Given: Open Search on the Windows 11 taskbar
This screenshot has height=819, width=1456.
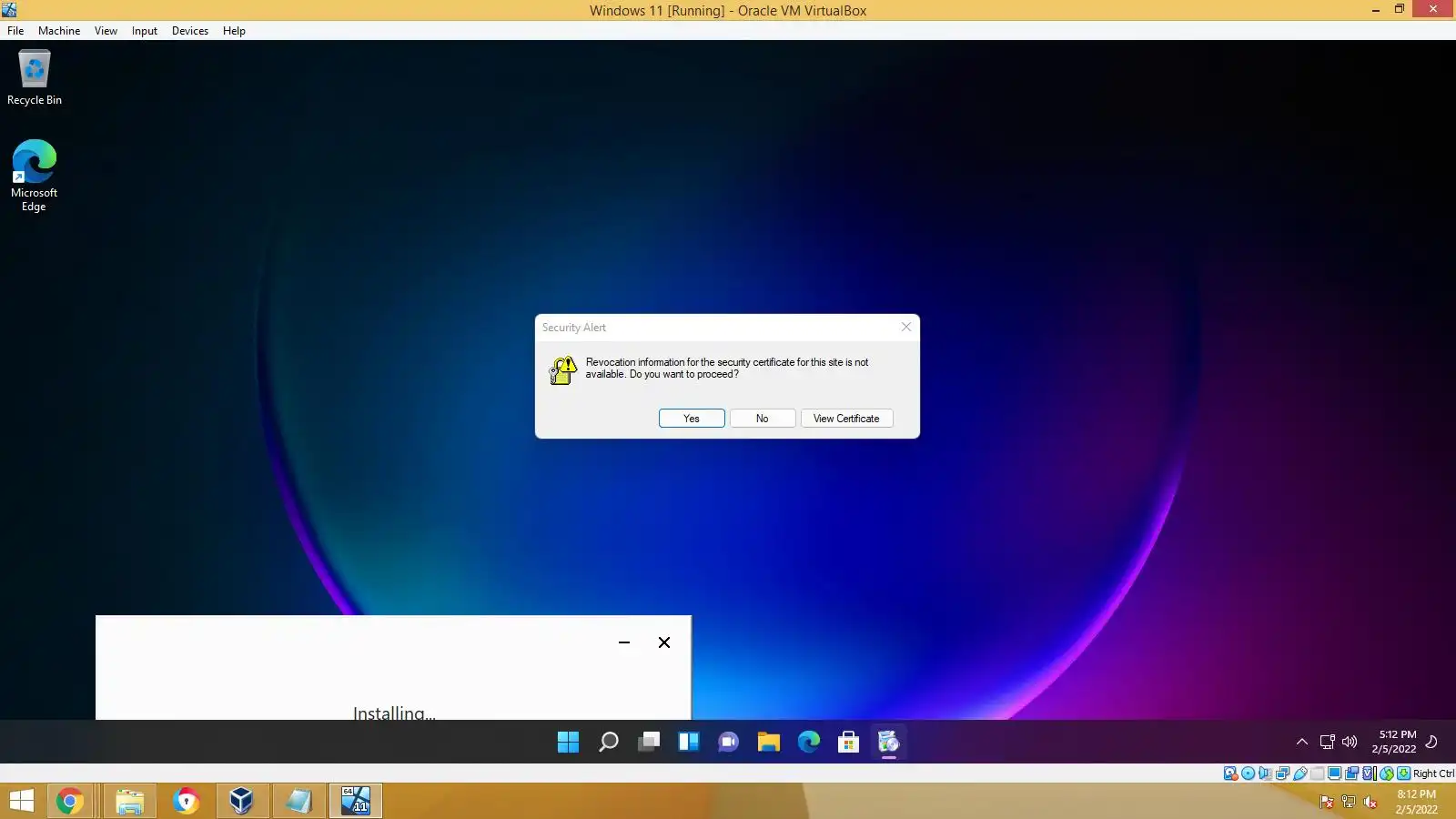Looking at the screenshot, I should pos(608,743).
